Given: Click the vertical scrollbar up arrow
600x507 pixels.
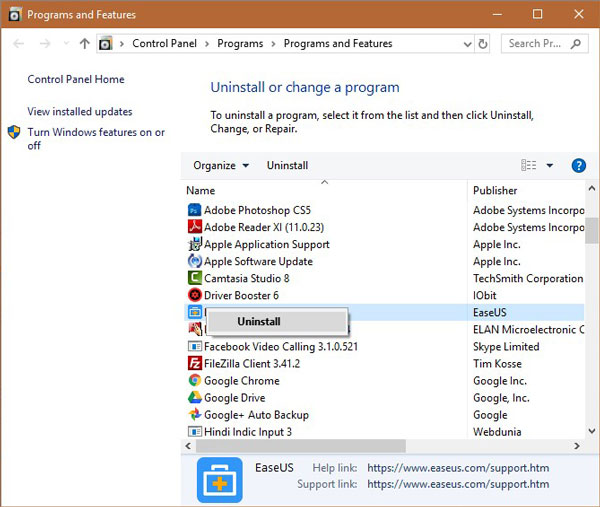Looking at the screenshot, I should (x=592, y=188).
